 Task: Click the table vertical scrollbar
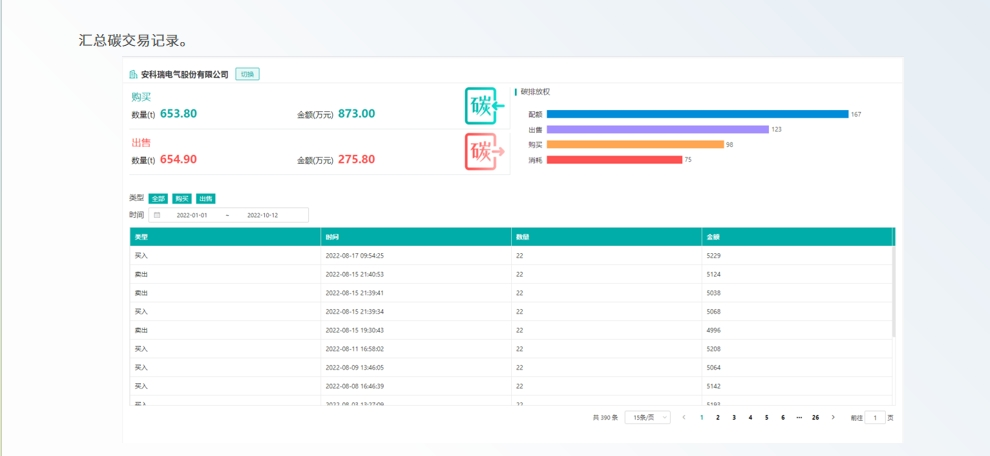coord(894,290)
